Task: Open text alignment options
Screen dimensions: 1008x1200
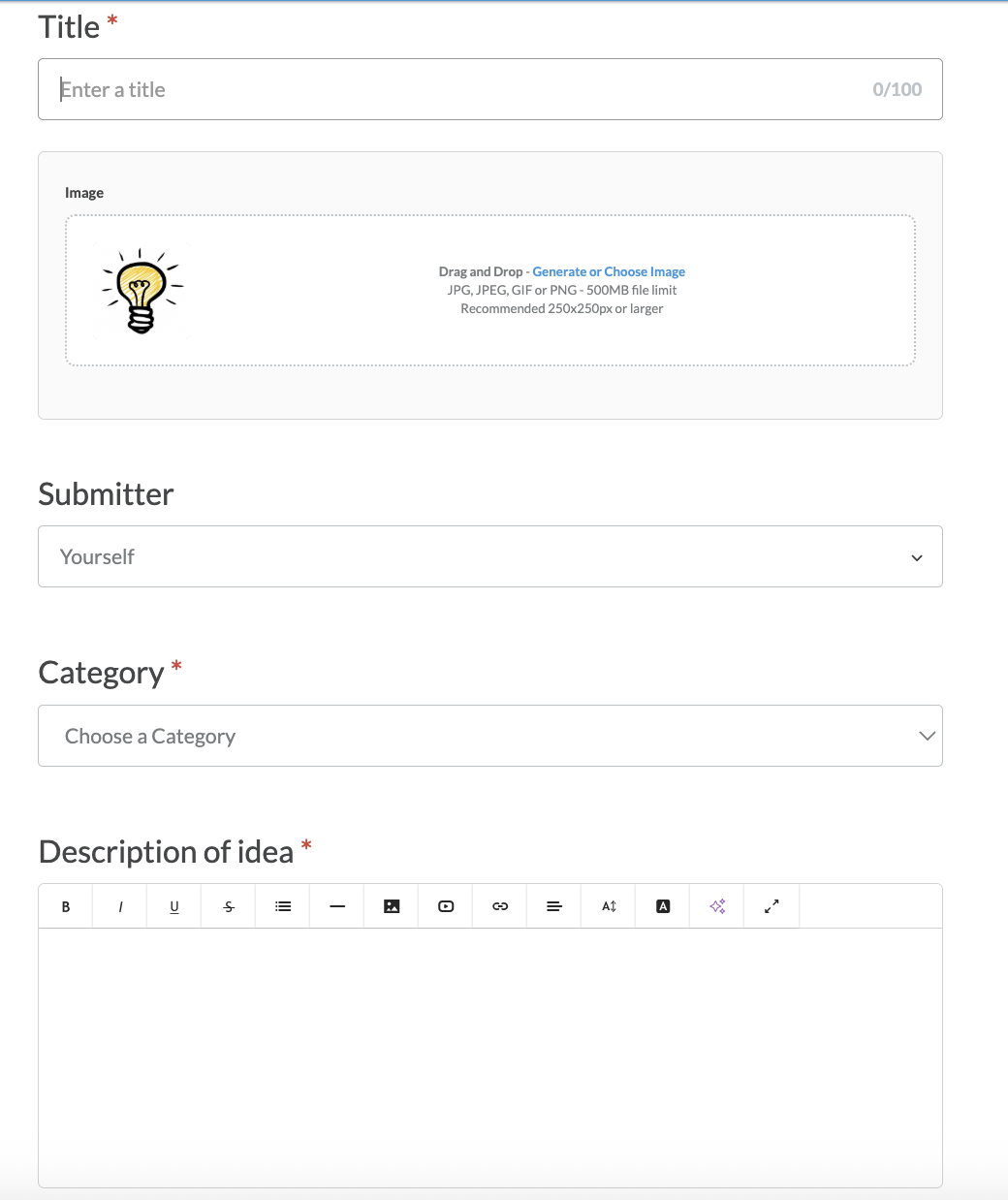Action: [554, 906]
